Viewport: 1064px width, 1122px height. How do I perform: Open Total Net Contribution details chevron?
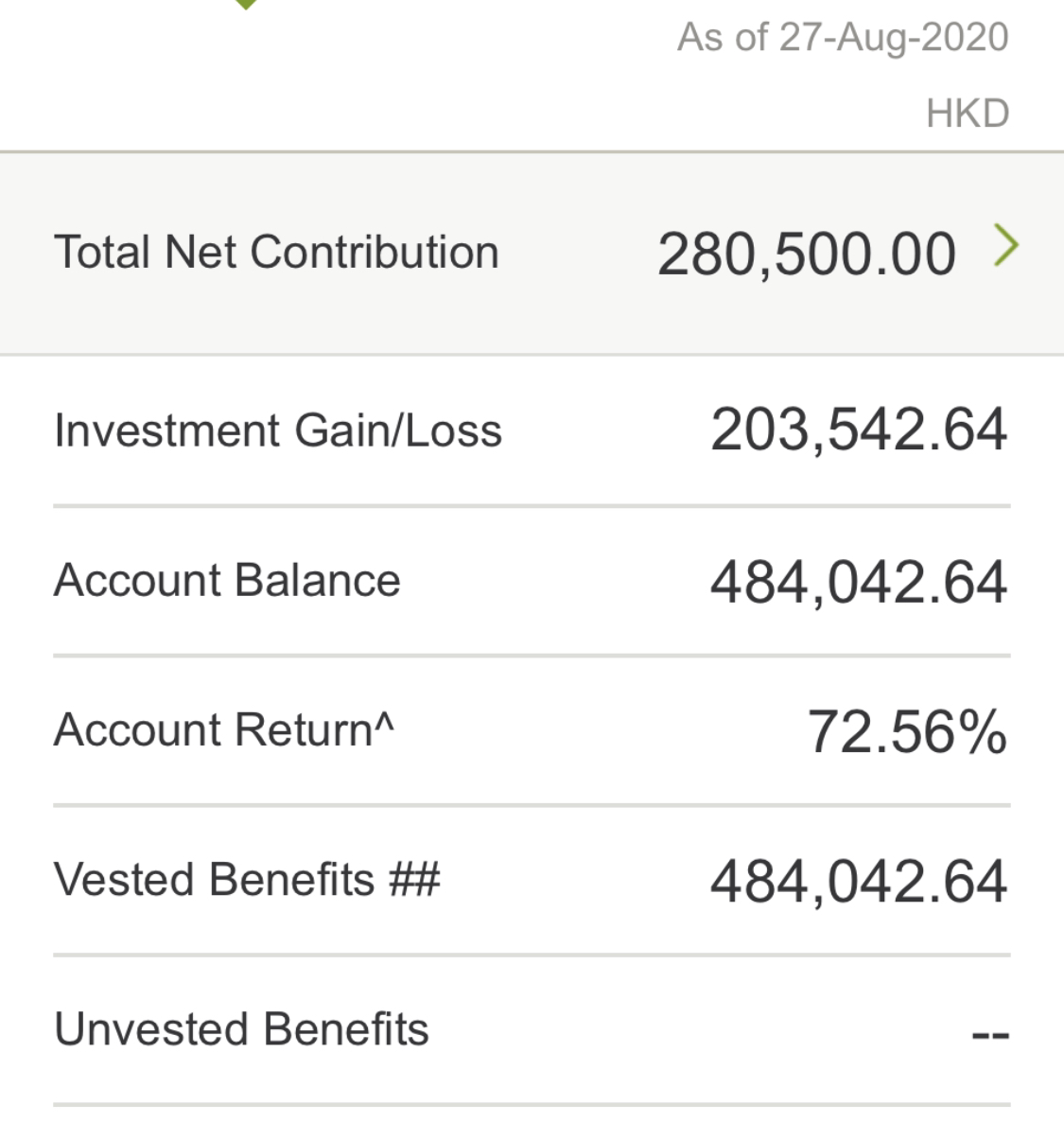[1006, 245]
